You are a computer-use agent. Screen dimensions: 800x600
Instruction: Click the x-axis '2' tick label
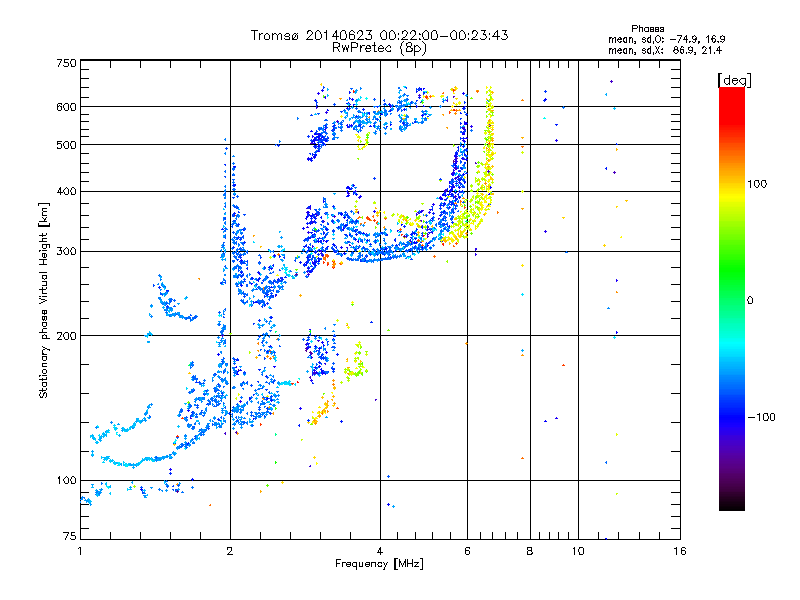[230, 551]
